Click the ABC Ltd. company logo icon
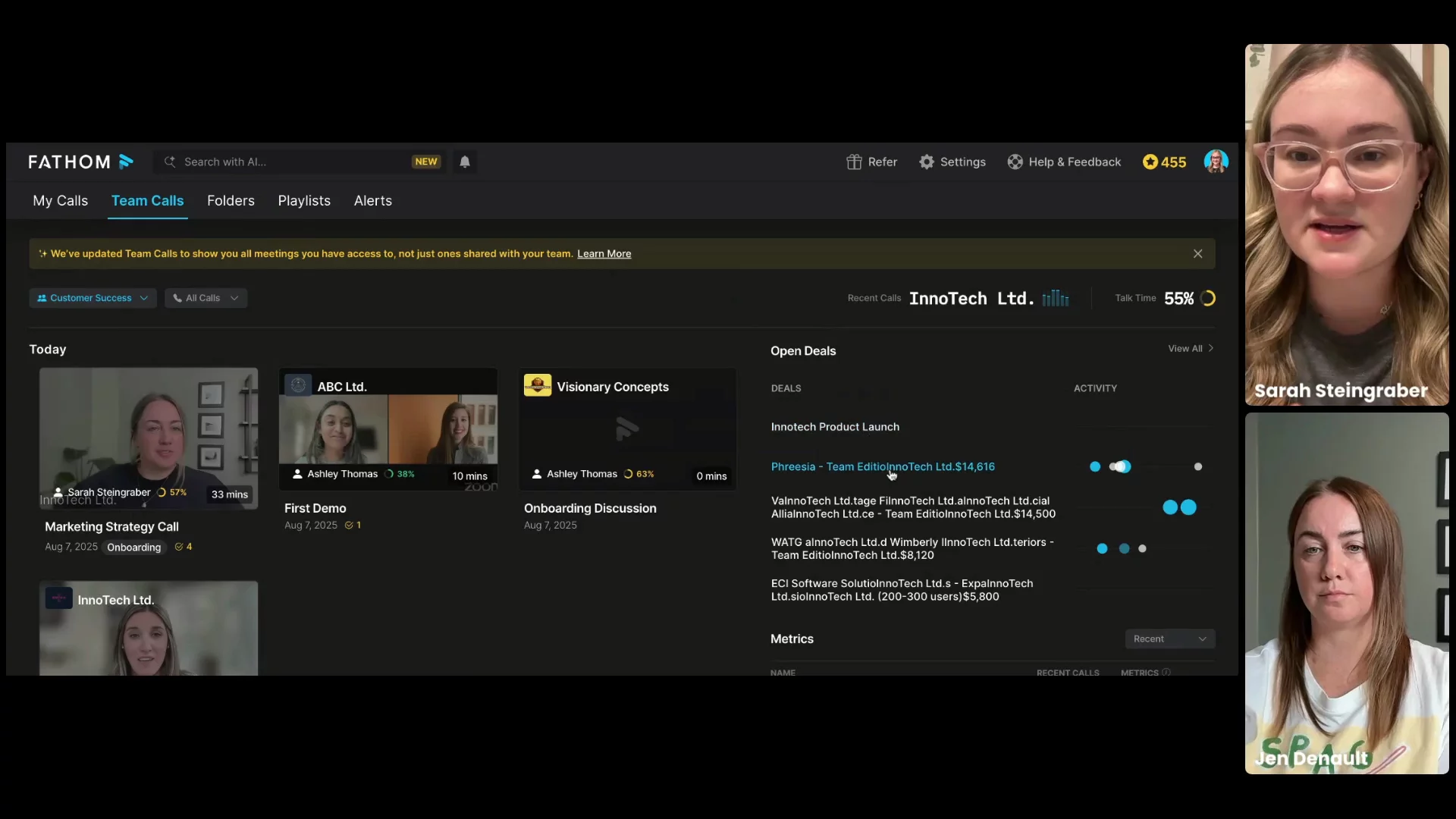The image size is (1456, 819). click(298, 385)
